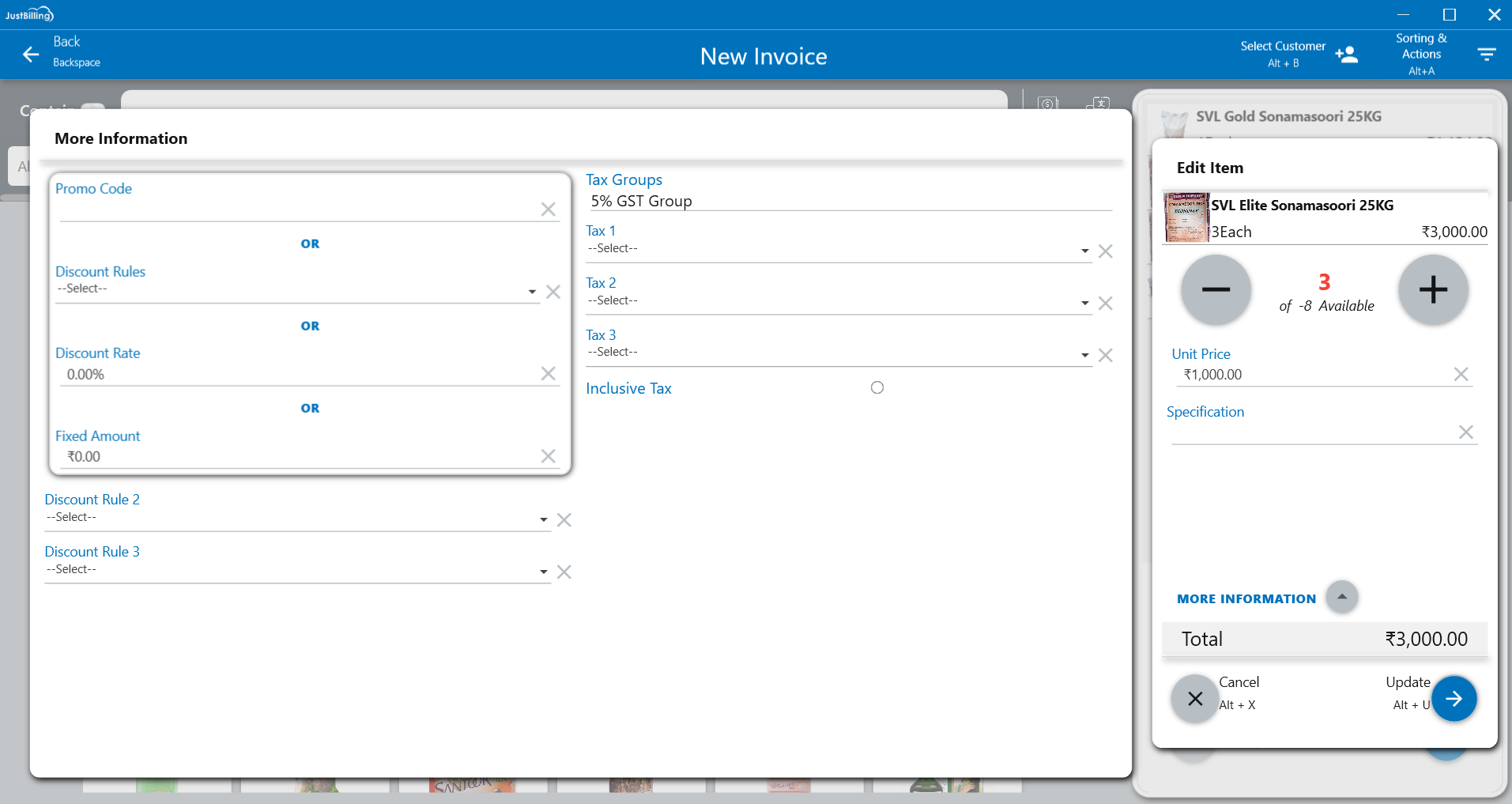This screenshot has width=1512, height=804.
Task: Select SVL Elite Sonamasoori product thumbnail
Action: 1186,217
